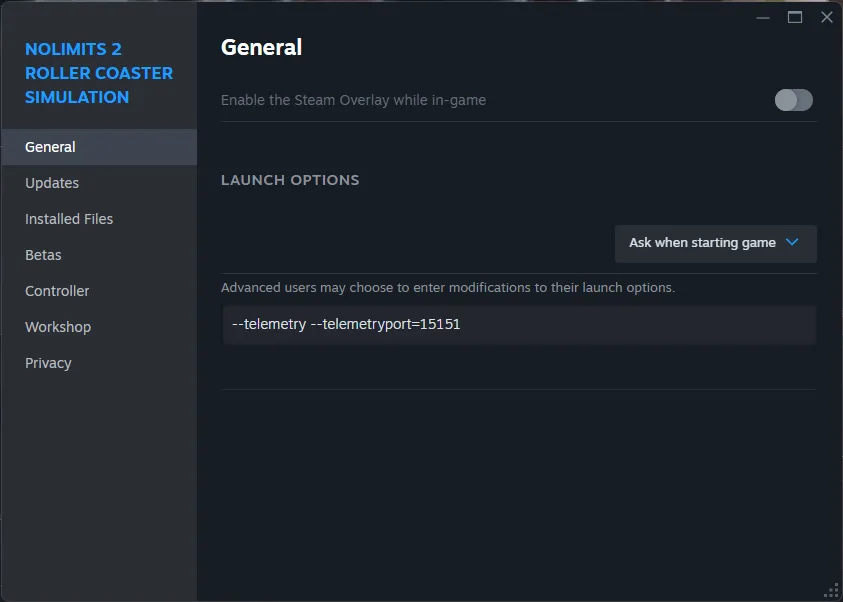This screenshot has height=602, width=843.
Task: Click the Enable the Steam Overlay label
Action: [353, 100]
